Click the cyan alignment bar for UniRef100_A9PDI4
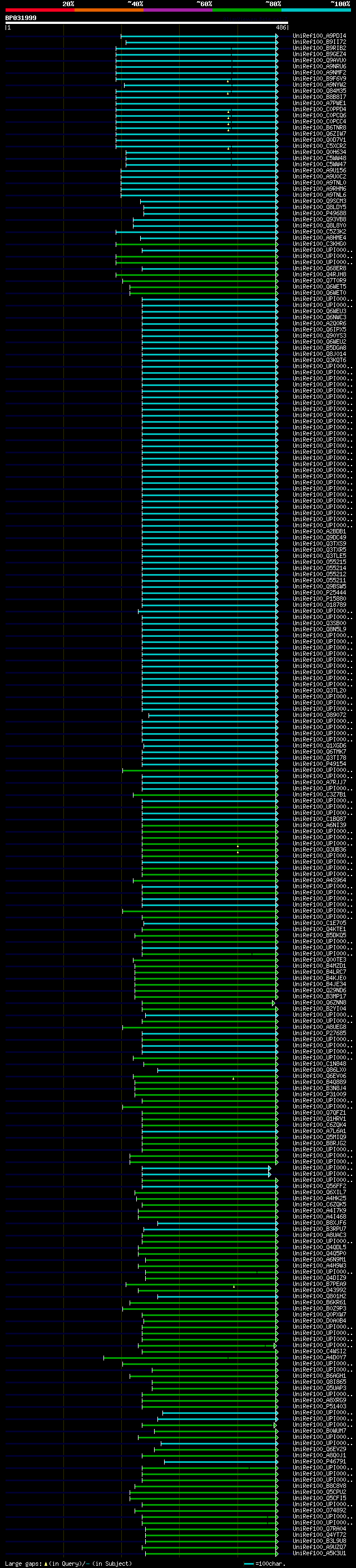The image size is (356, 1568). click(x=200, y=36)
